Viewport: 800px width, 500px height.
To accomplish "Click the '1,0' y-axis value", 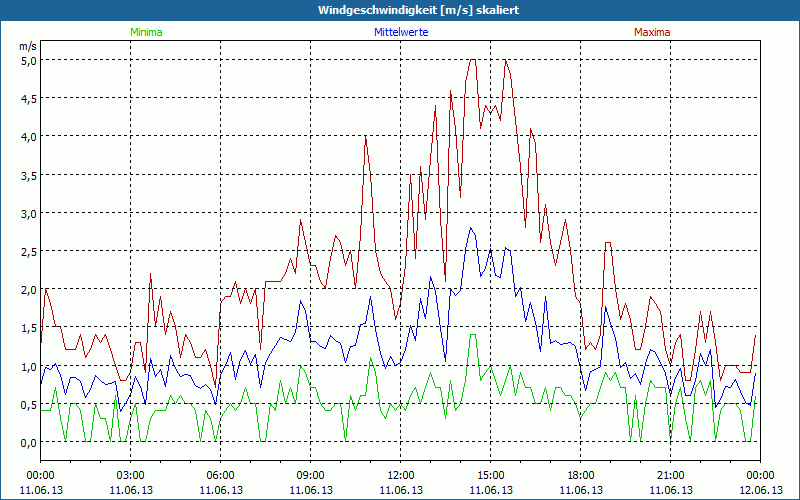I will [29, 367].
